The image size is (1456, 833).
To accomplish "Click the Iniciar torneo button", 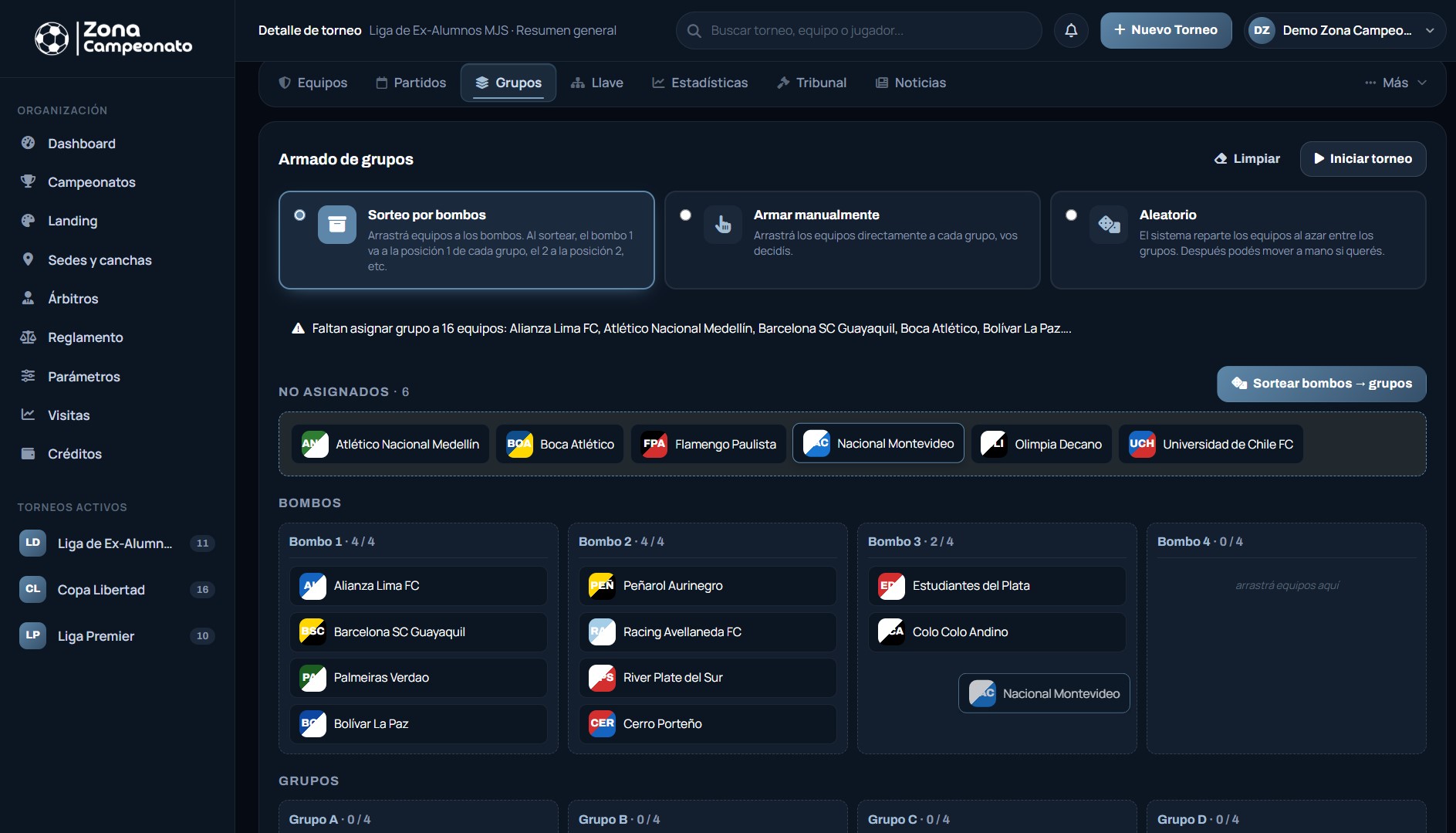I will click(1363, 158).
